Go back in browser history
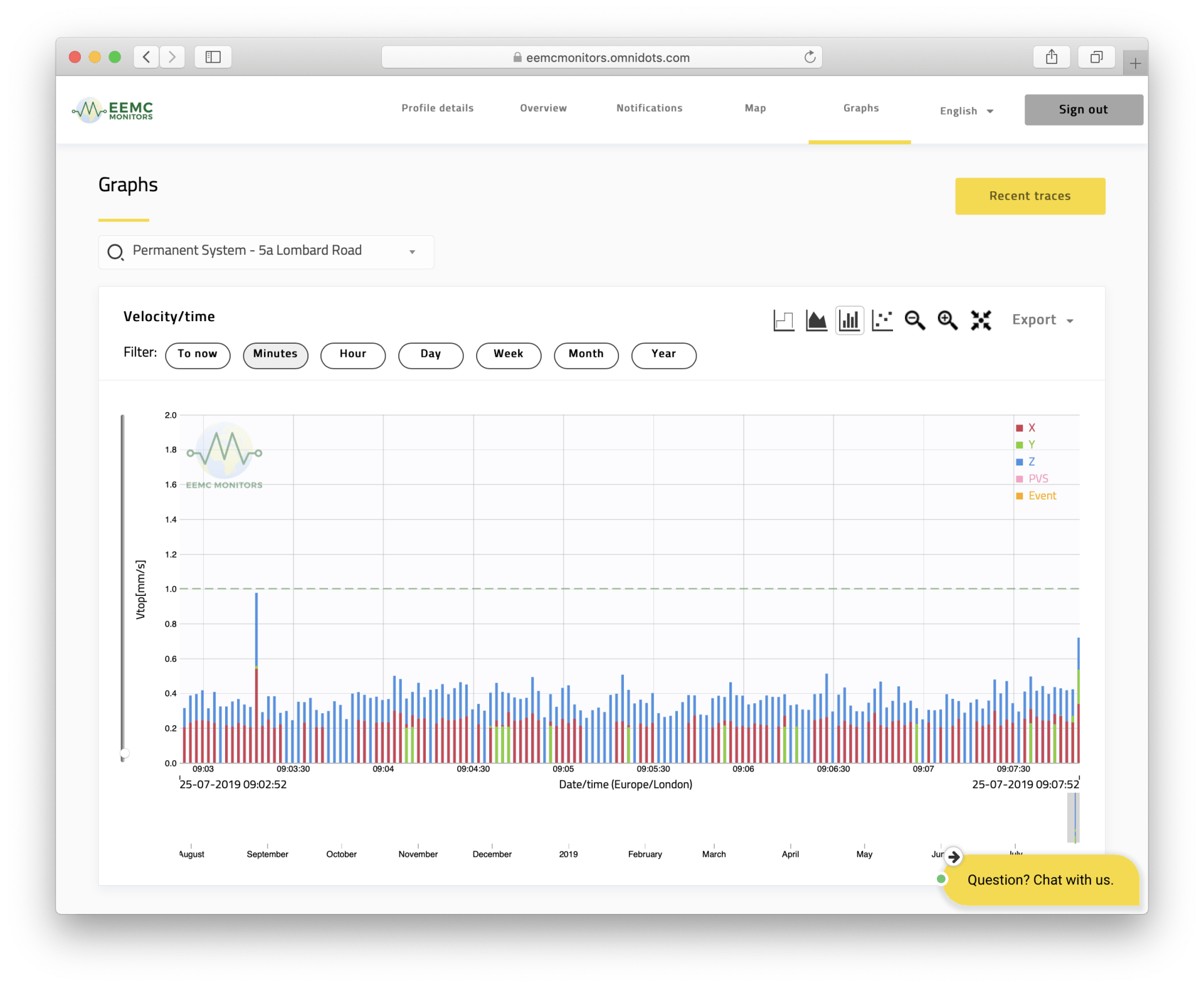Viewport: 1204px width, 988px height. pyautogui.click(x=146, y=57)
